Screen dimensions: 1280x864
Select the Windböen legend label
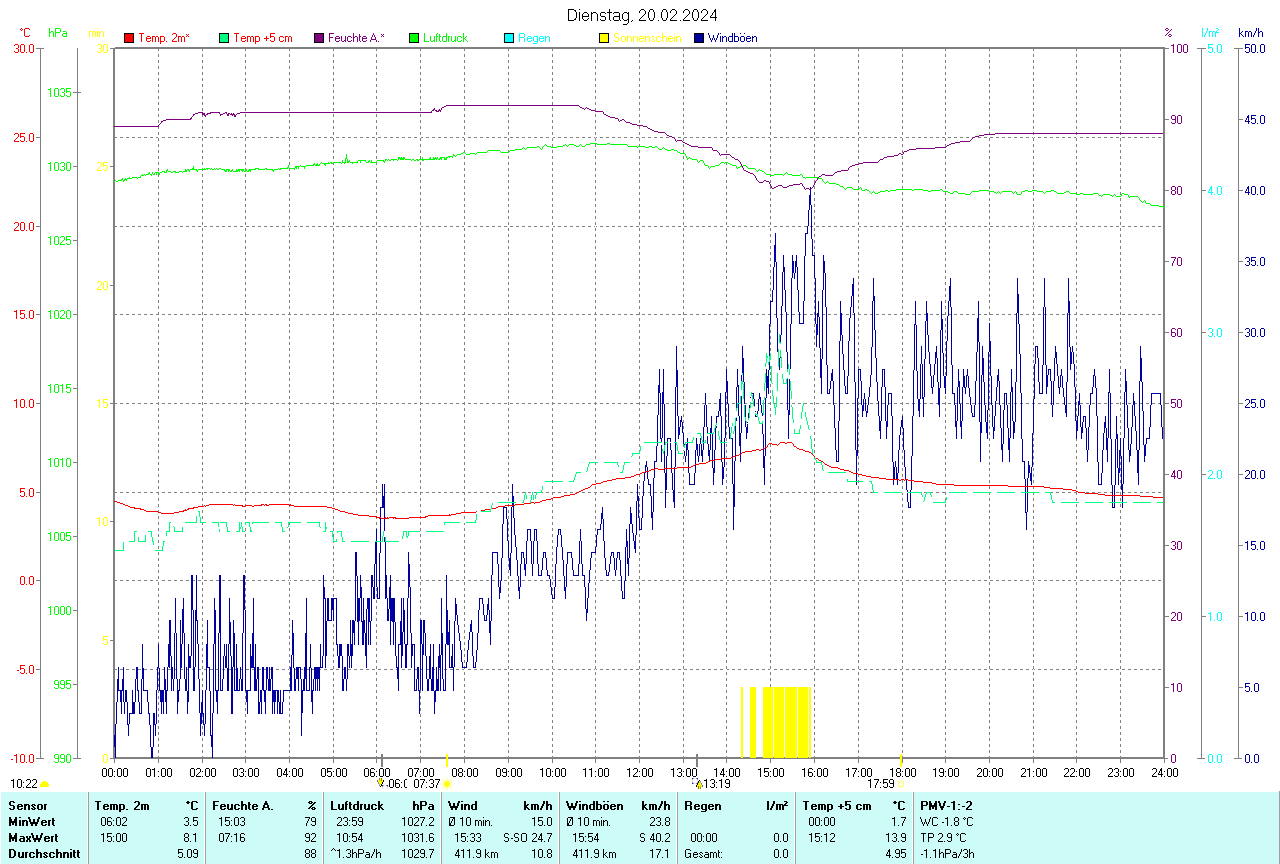click(733, 38)
